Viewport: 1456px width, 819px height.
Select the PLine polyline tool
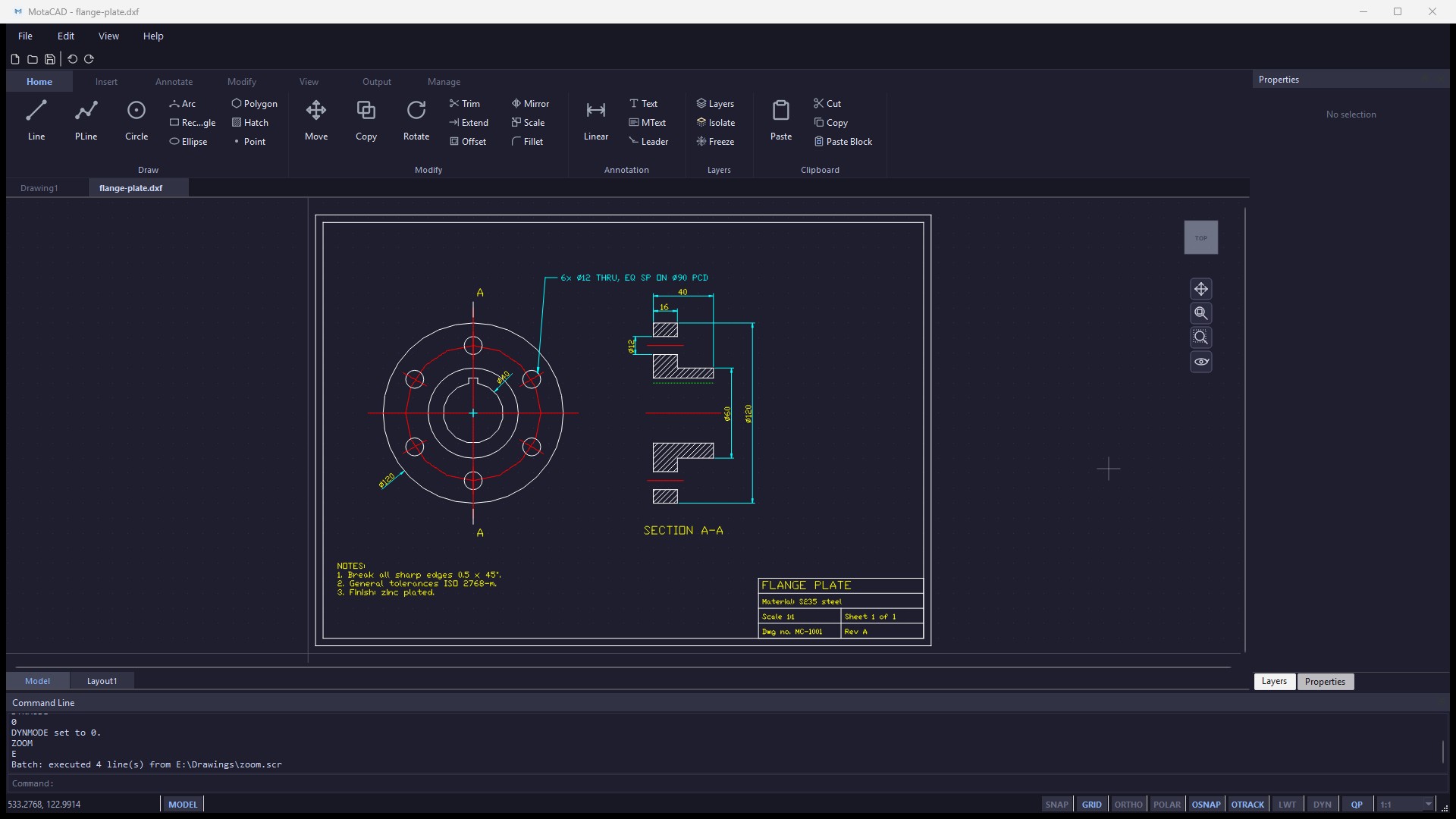tap(86, 121)
